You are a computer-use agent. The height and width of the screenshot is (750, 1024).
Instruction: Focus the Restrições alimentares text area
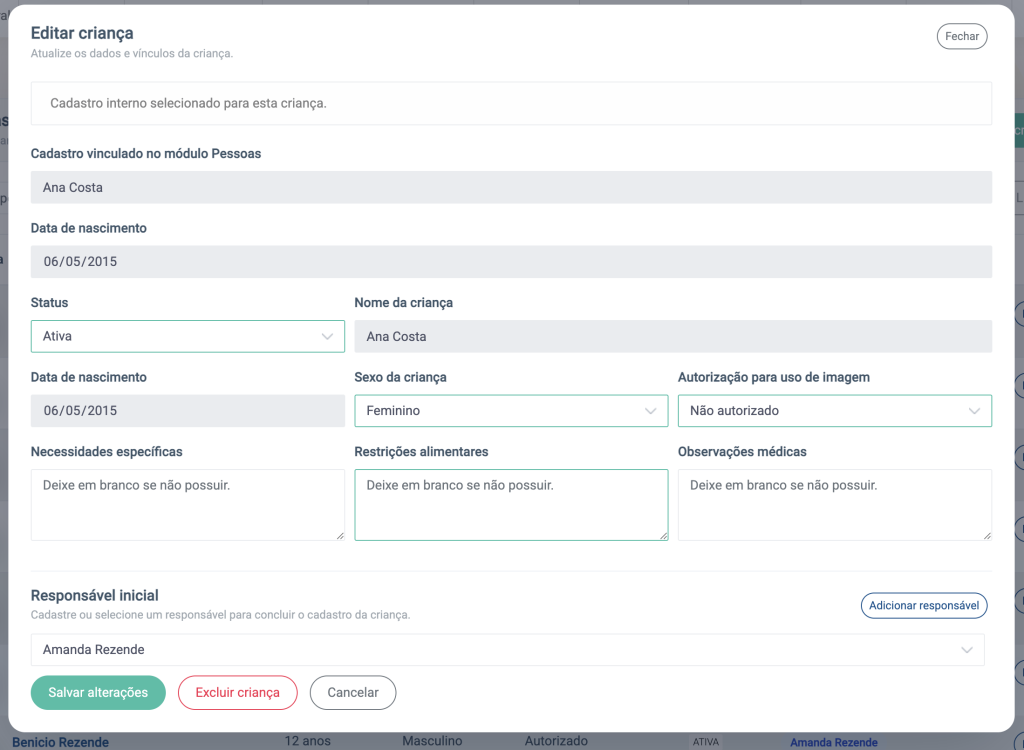pyautogui.click(x=510, y=505)
